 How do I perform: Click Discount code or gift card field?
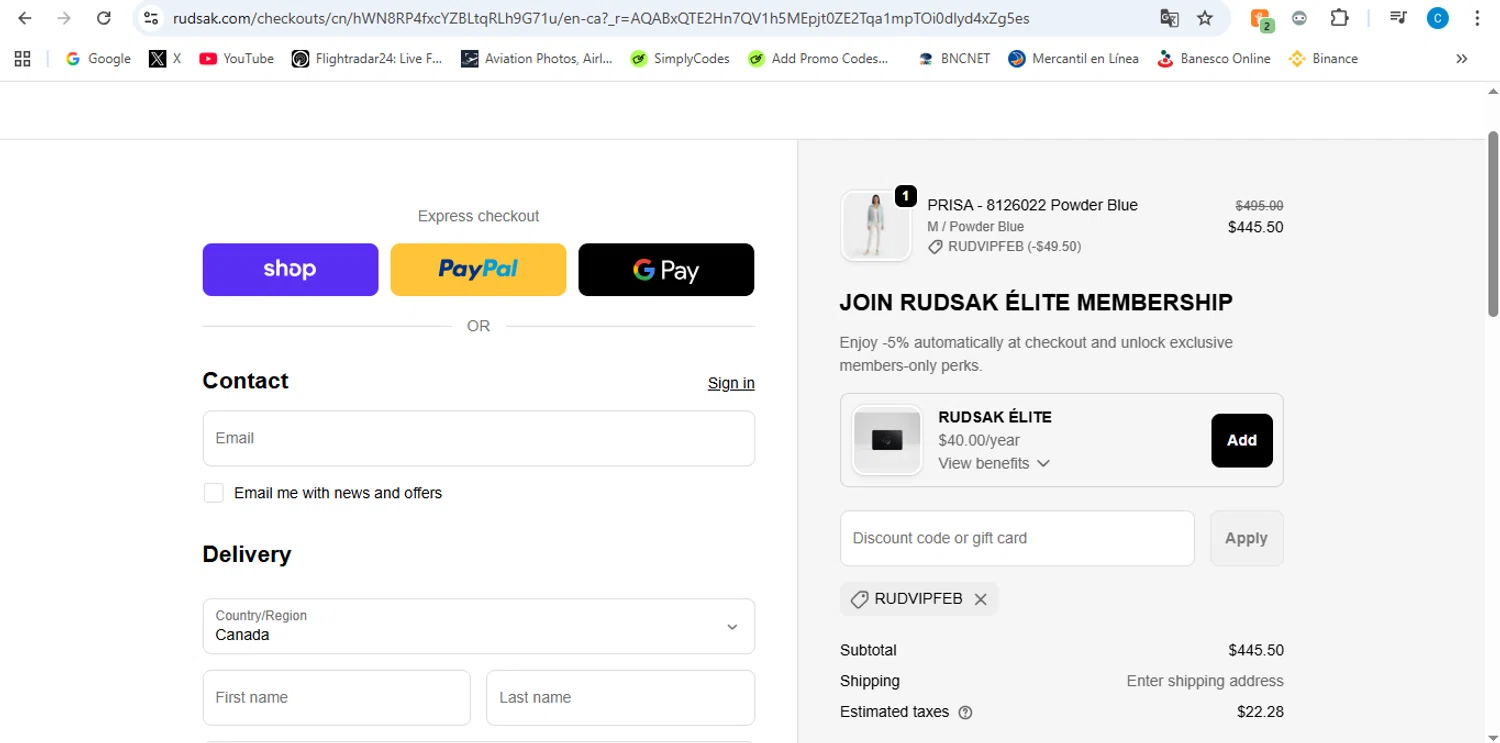pyautogui.click(x=1017, y=538)
